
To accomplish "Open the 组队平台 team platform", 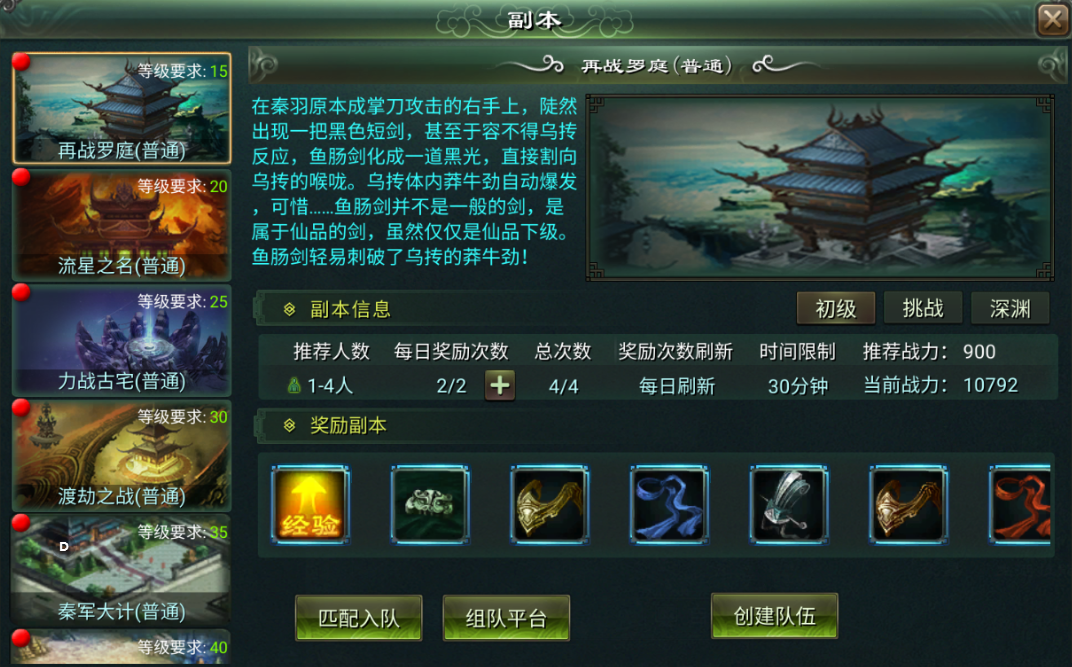I will 506,618.
